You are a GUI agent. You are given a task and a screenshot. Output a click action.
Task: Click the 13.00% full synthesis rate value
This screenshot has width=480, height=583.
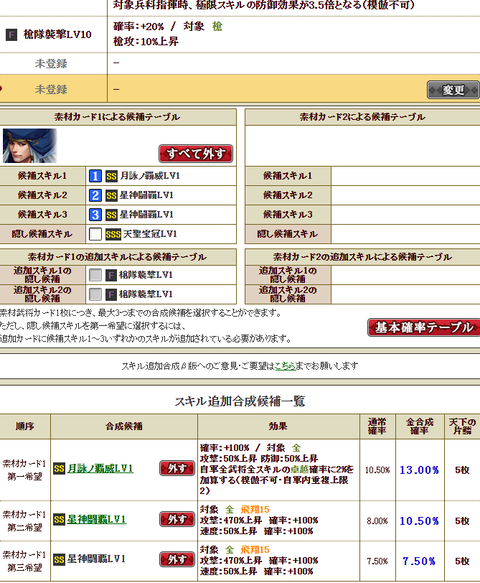419,470
